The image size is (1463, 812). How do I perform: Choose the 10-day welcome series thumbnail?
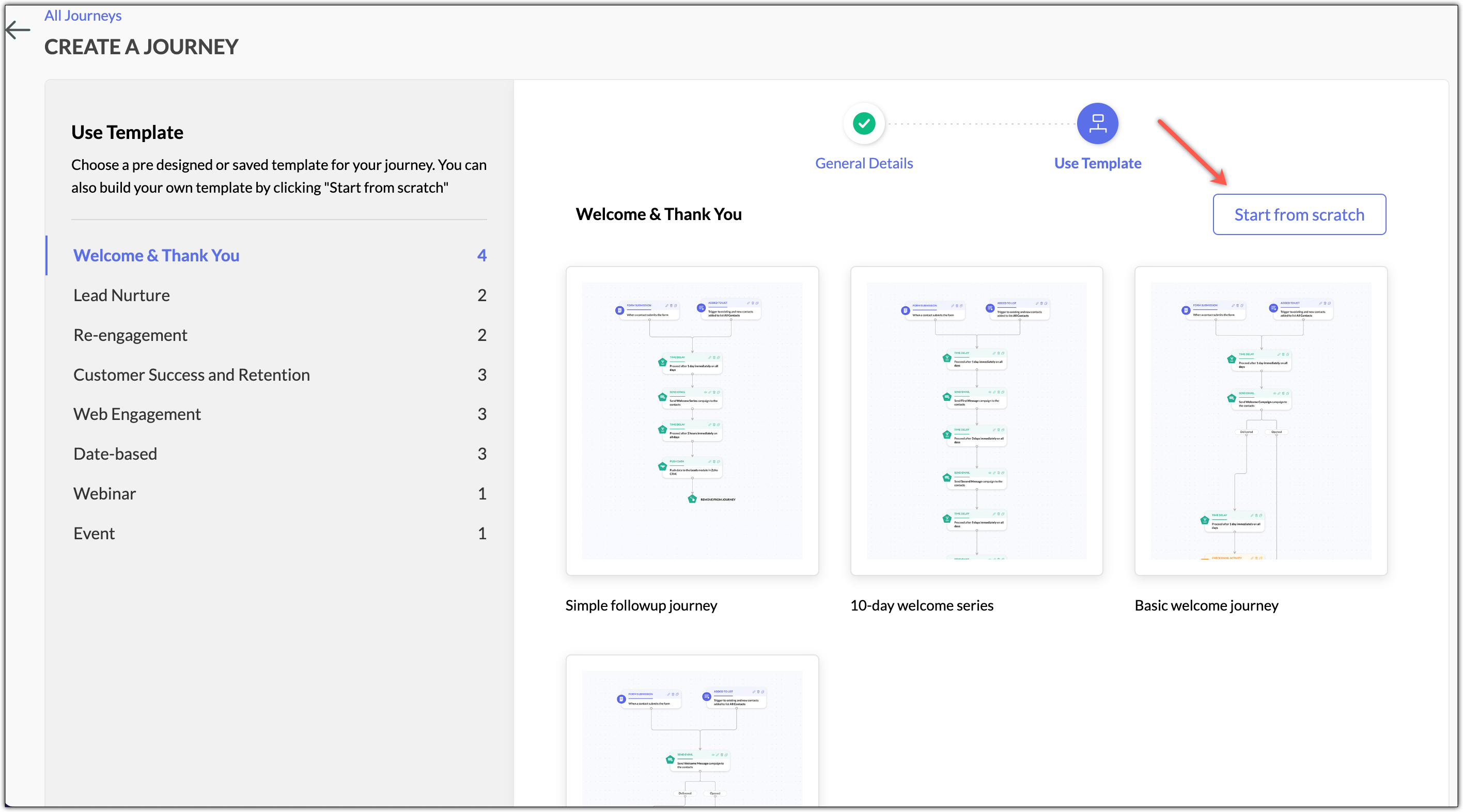click(x=976, y=421)
